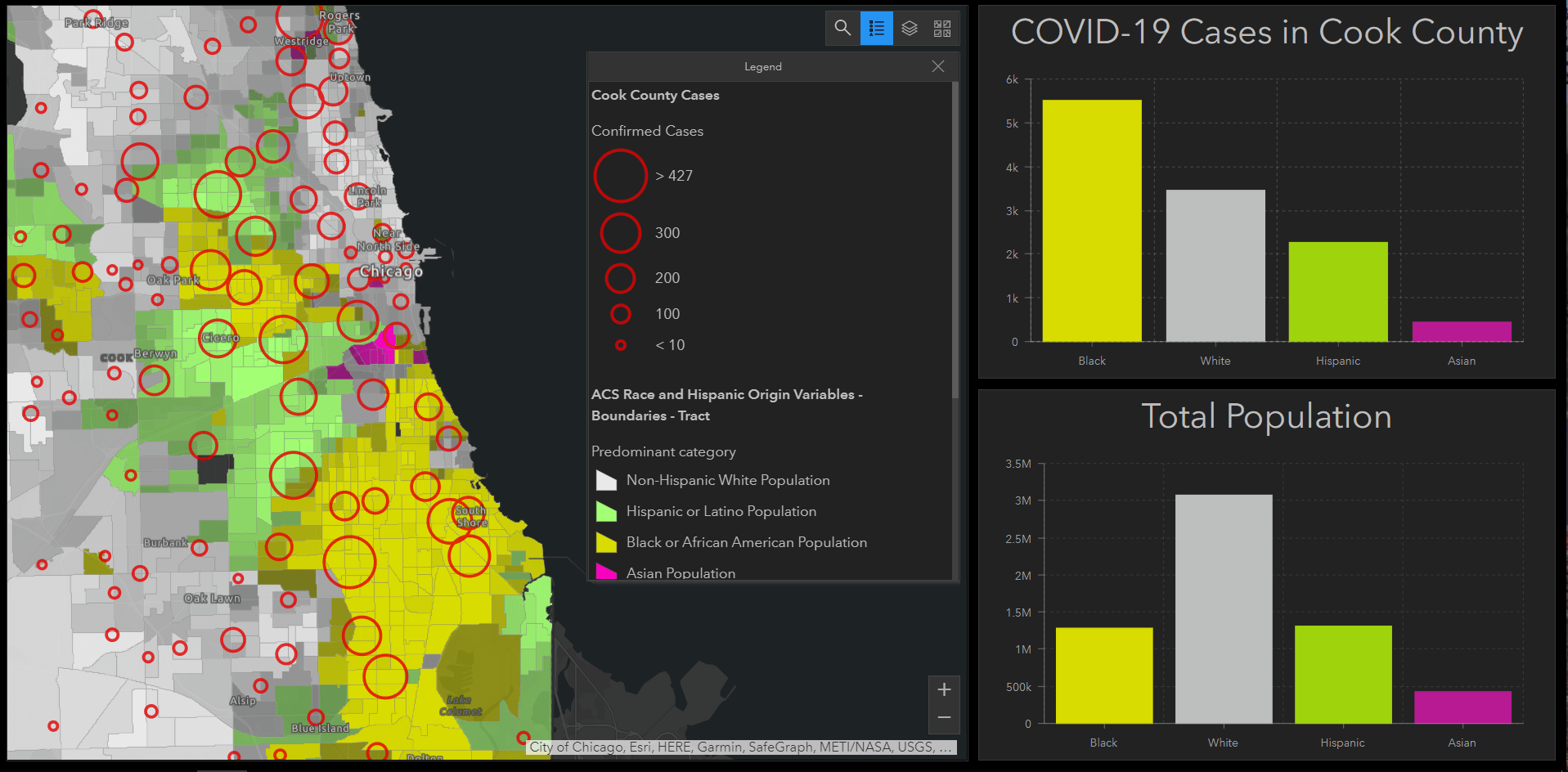1568x772 pixels.
Task: Zoom out using the minus control
Action: pos(944,718)
